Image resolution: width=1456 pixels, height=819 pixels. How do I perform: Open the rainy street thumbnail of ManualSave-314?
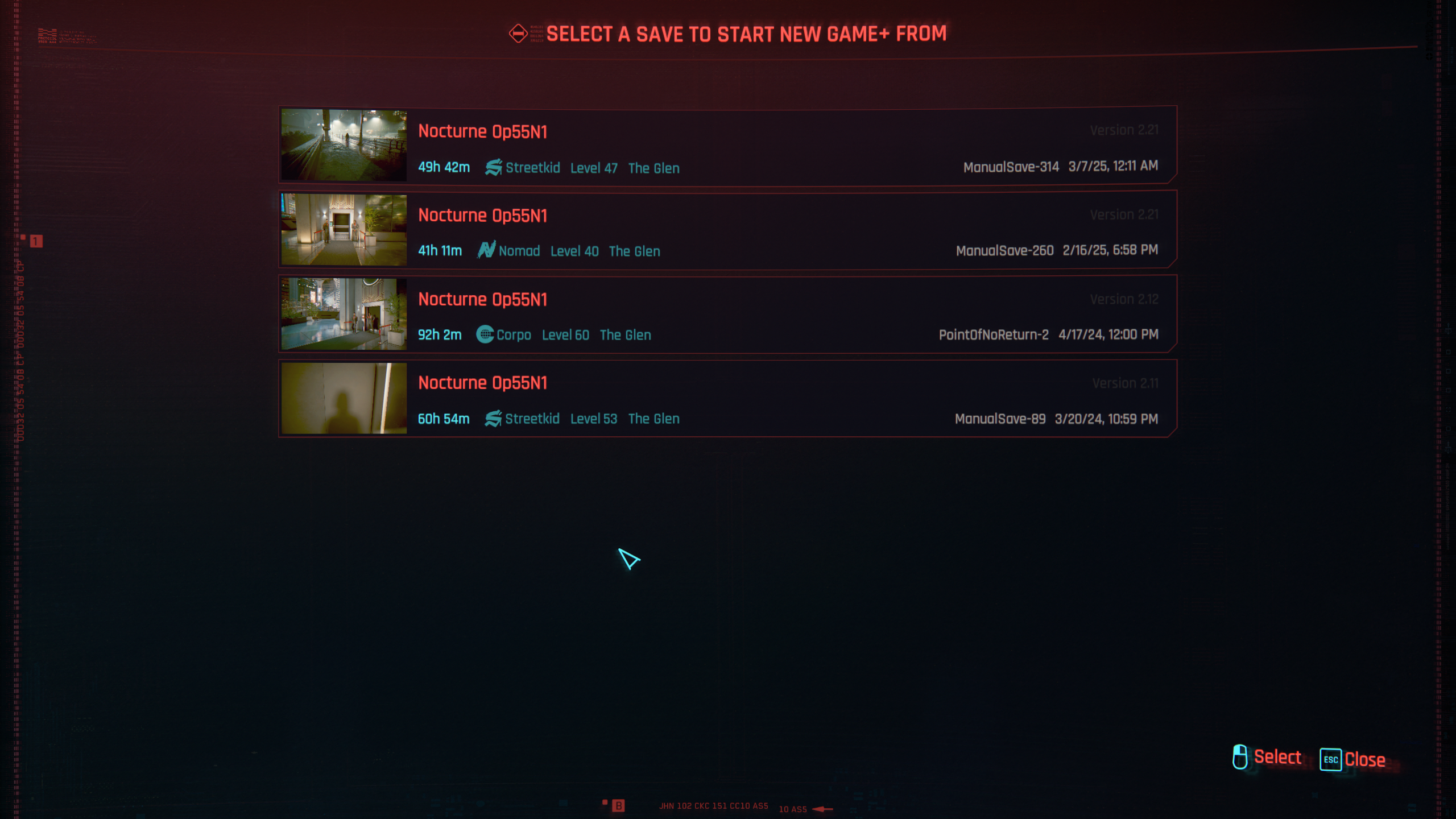point(344,145)
